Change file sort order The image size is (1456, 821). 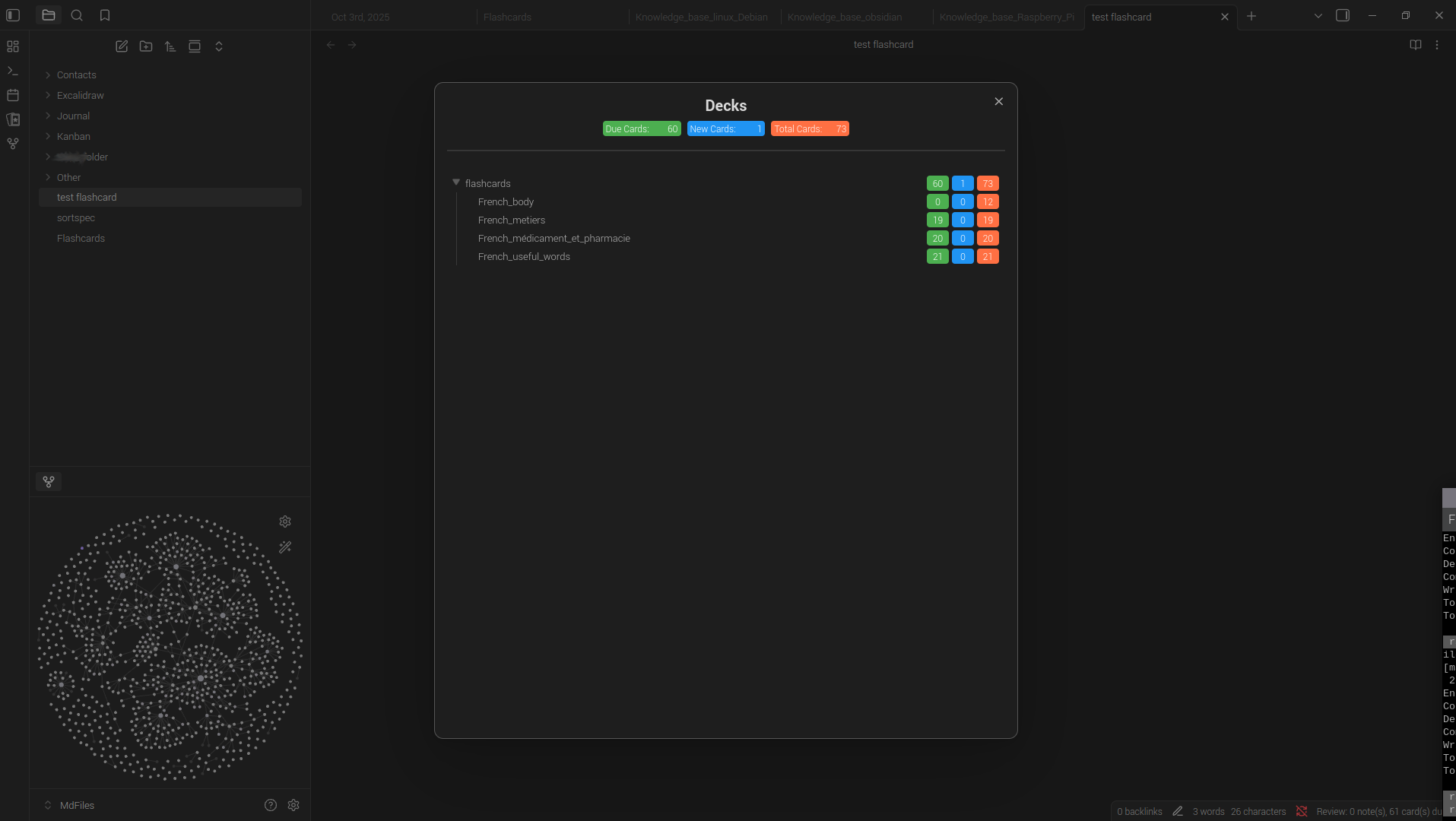click(170, 46)
